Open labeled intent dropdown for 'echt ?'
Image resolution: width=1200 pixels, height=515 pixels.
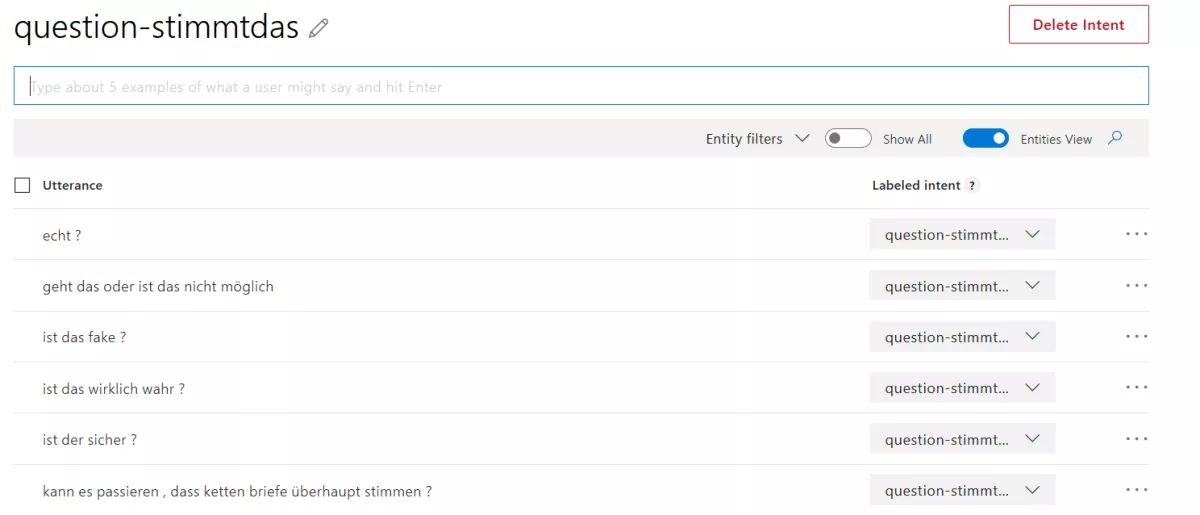[x=962, y=235]
